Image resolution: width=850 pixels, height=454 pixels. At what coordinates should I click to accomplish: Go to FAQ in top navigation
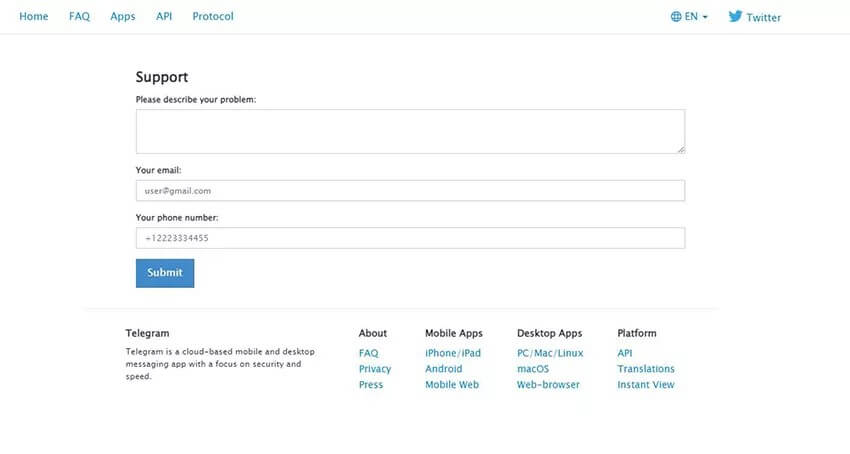click(x=80, y=17)
